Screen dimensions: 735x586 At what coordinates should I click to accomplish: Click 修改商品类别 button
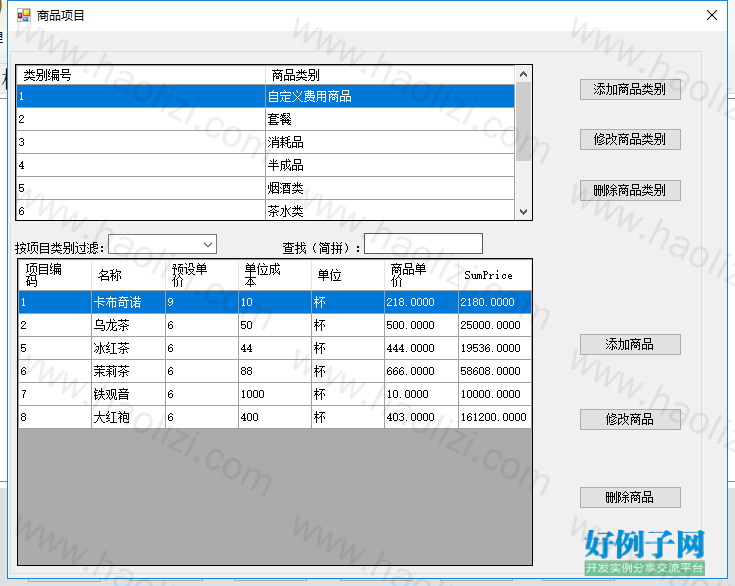tap(630, 139)
